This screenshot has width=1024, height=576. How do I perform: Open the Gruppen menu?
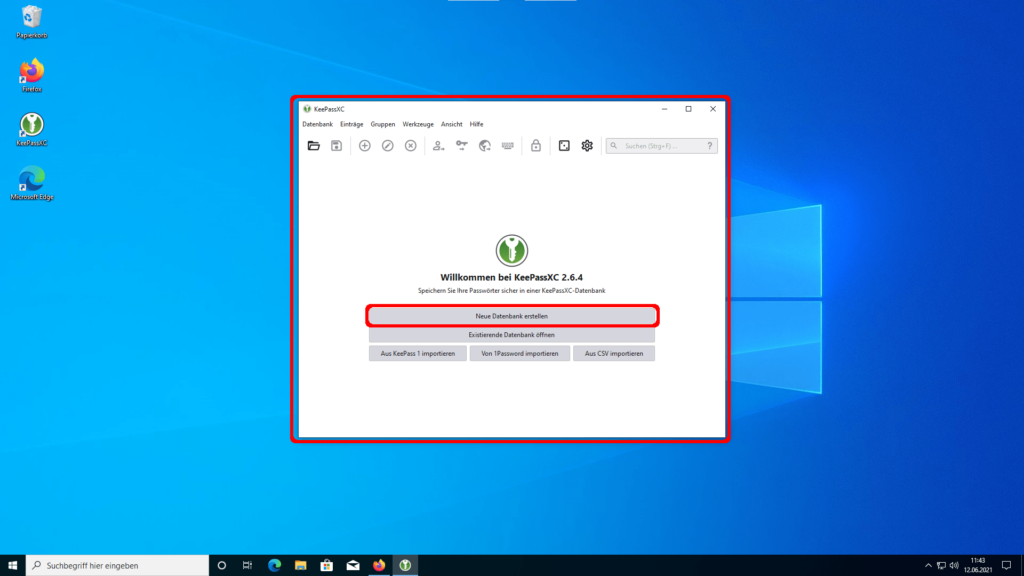[x=383, y=124]
